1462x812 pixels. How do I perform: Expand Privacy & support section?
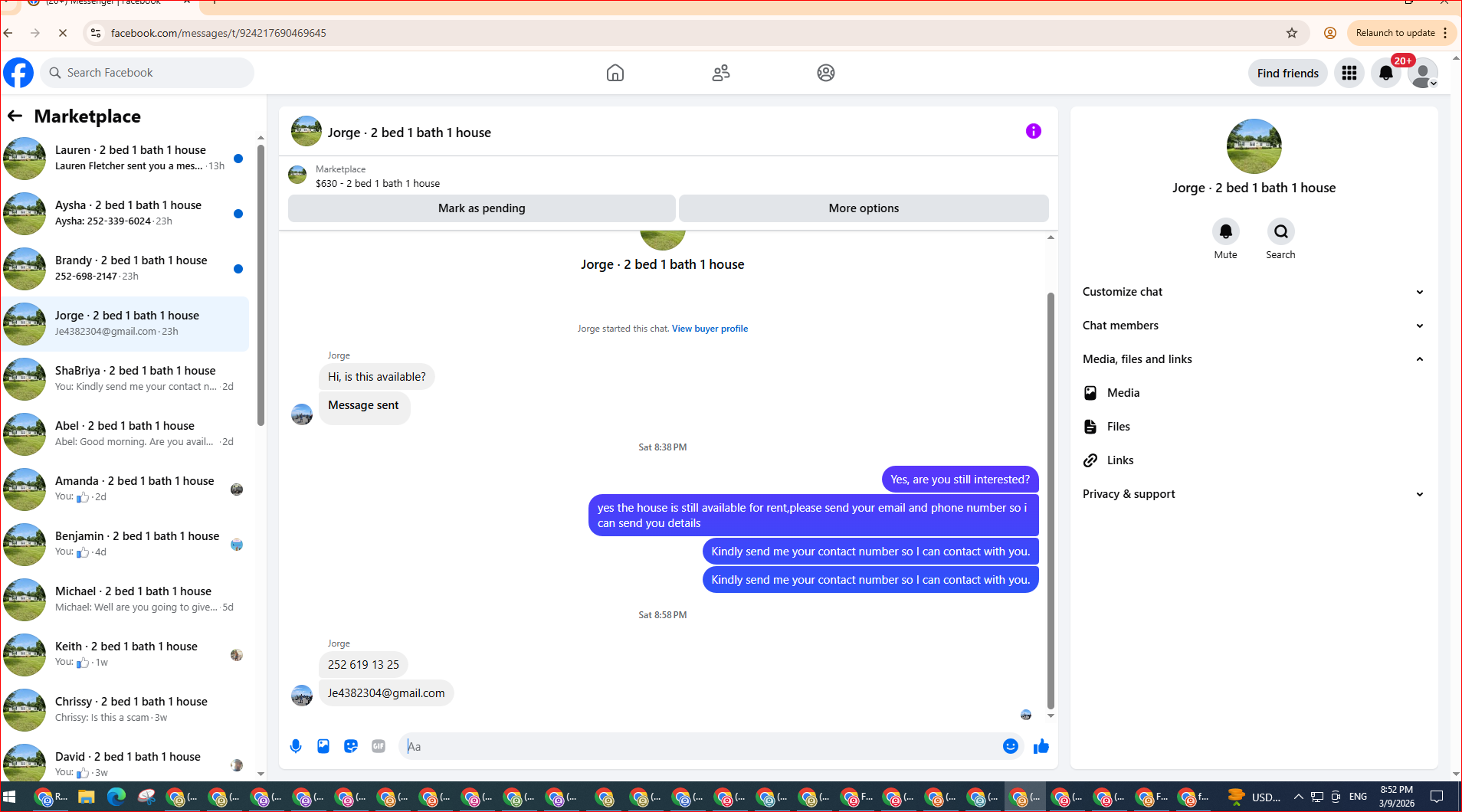pos(1254,494)
